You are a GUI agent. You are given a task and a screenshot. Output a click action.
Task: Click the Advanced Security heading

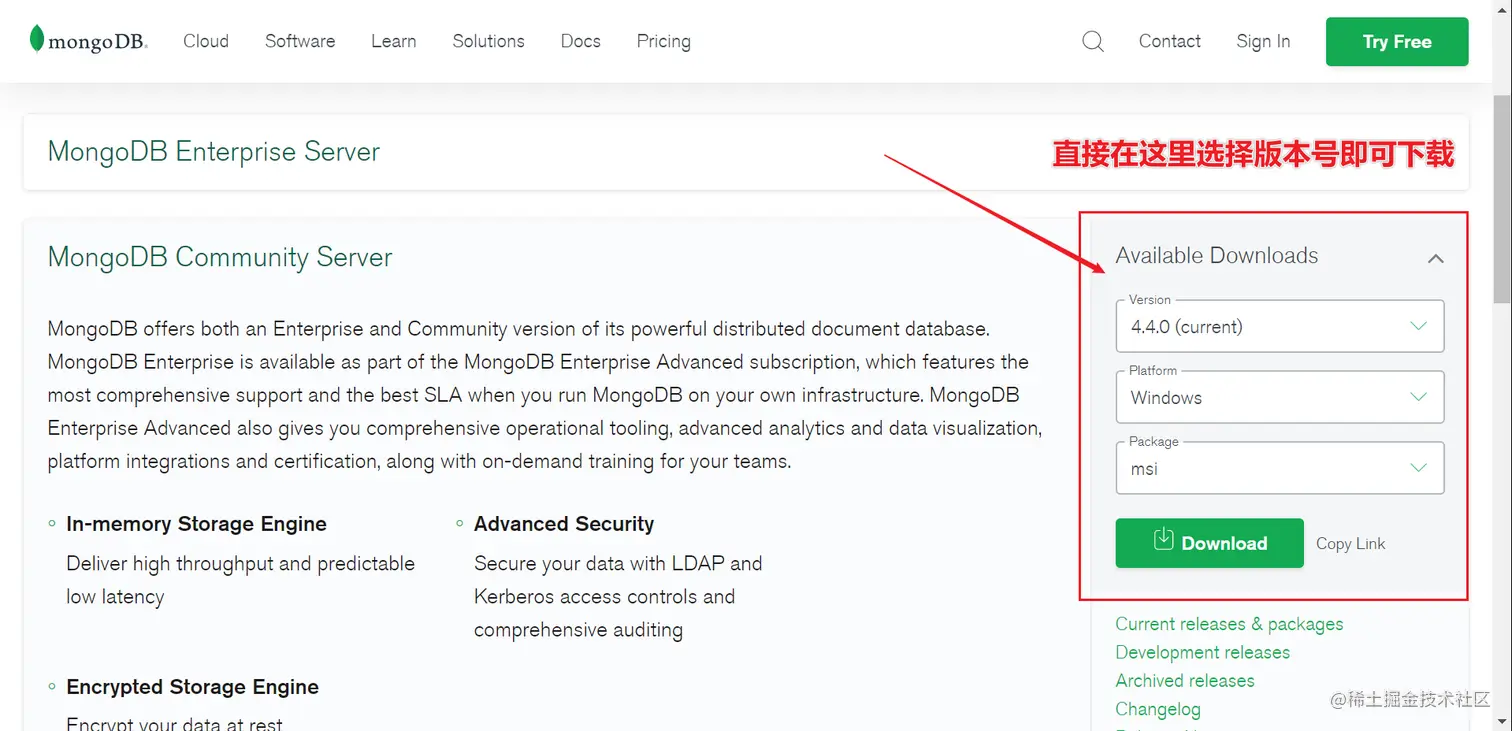[564, 524]
